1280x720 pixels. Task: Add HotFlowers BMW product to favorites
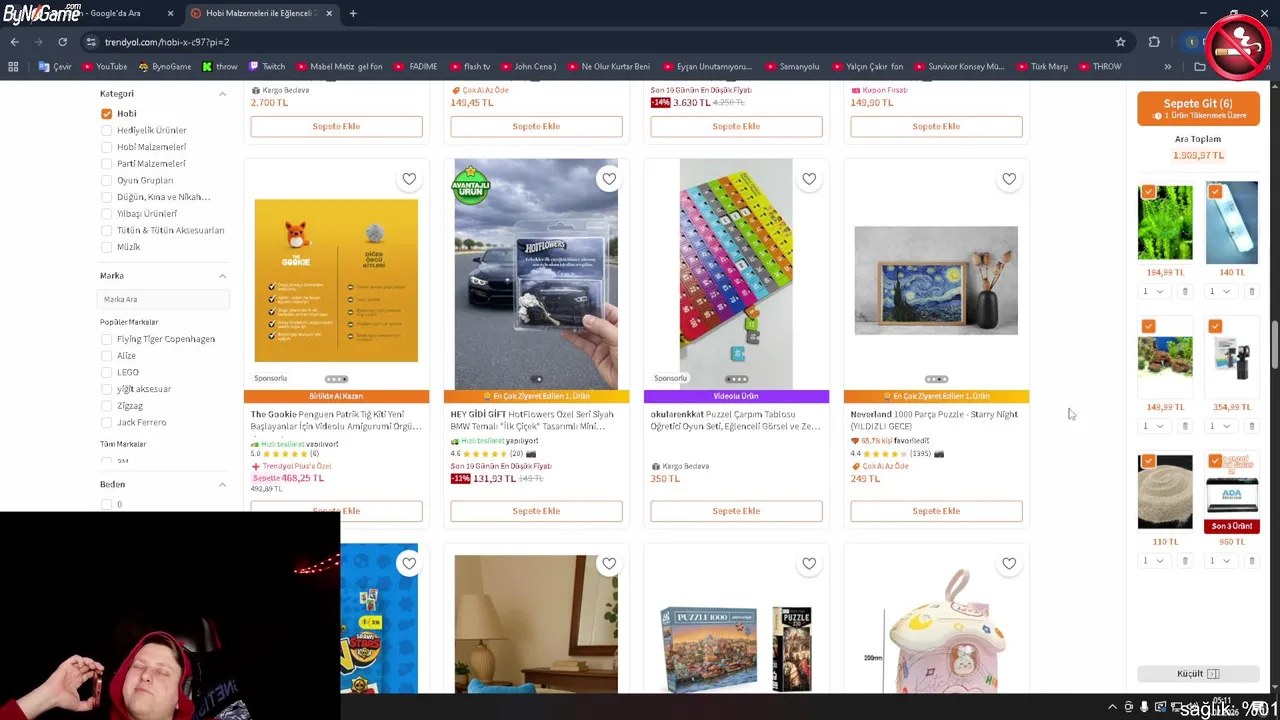(x=609, y=179)
